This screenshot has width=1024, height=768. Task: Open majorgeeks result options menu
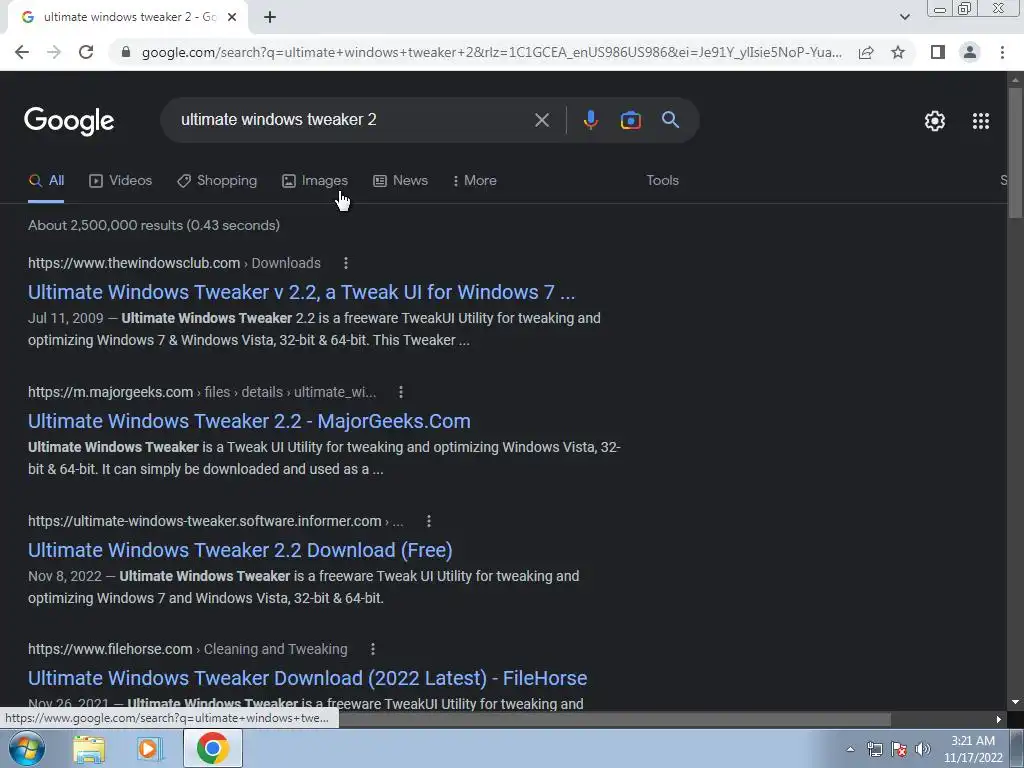401,392
